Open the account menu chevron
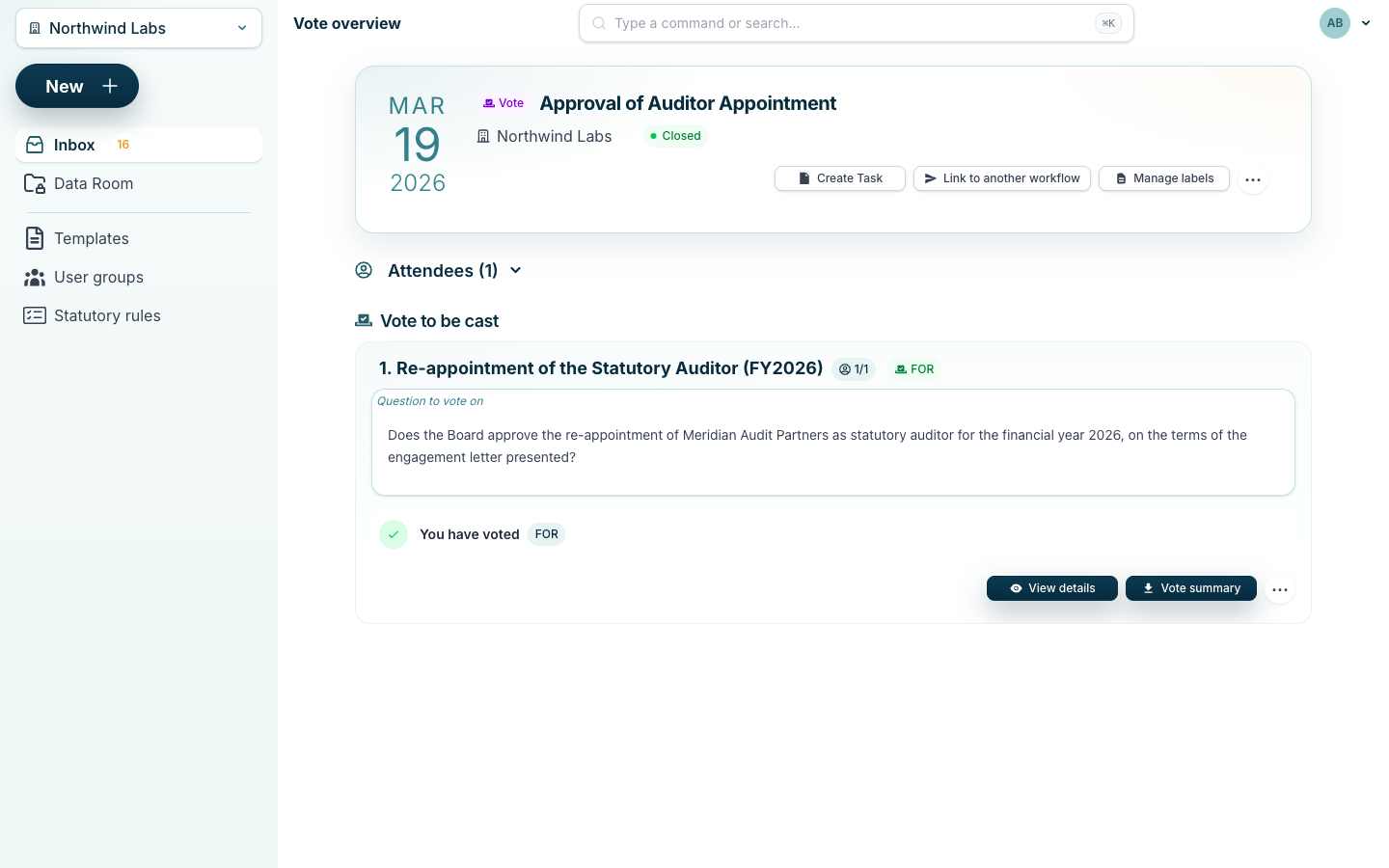 [x=1366, y=23]
